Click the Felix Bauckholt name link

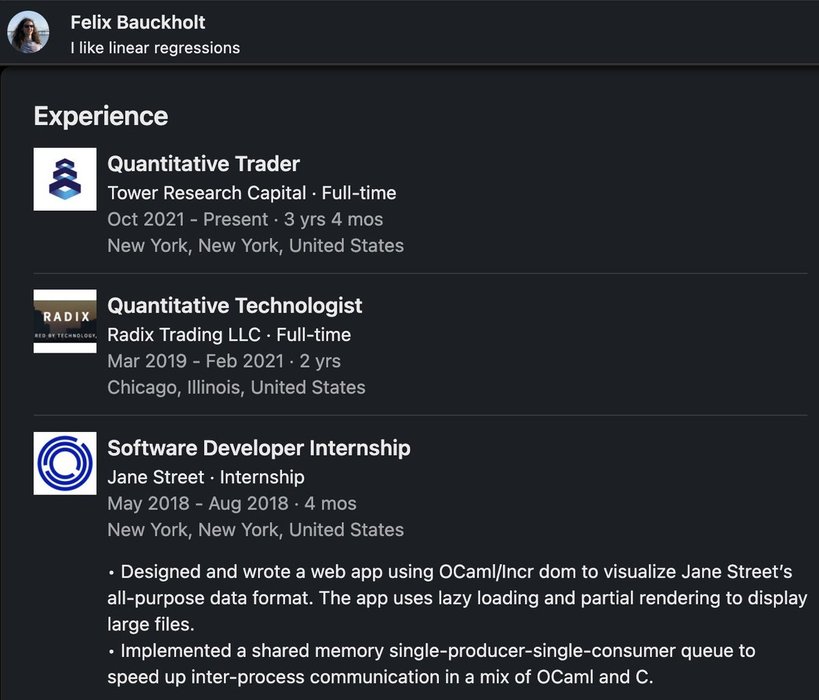pos(138,22)
